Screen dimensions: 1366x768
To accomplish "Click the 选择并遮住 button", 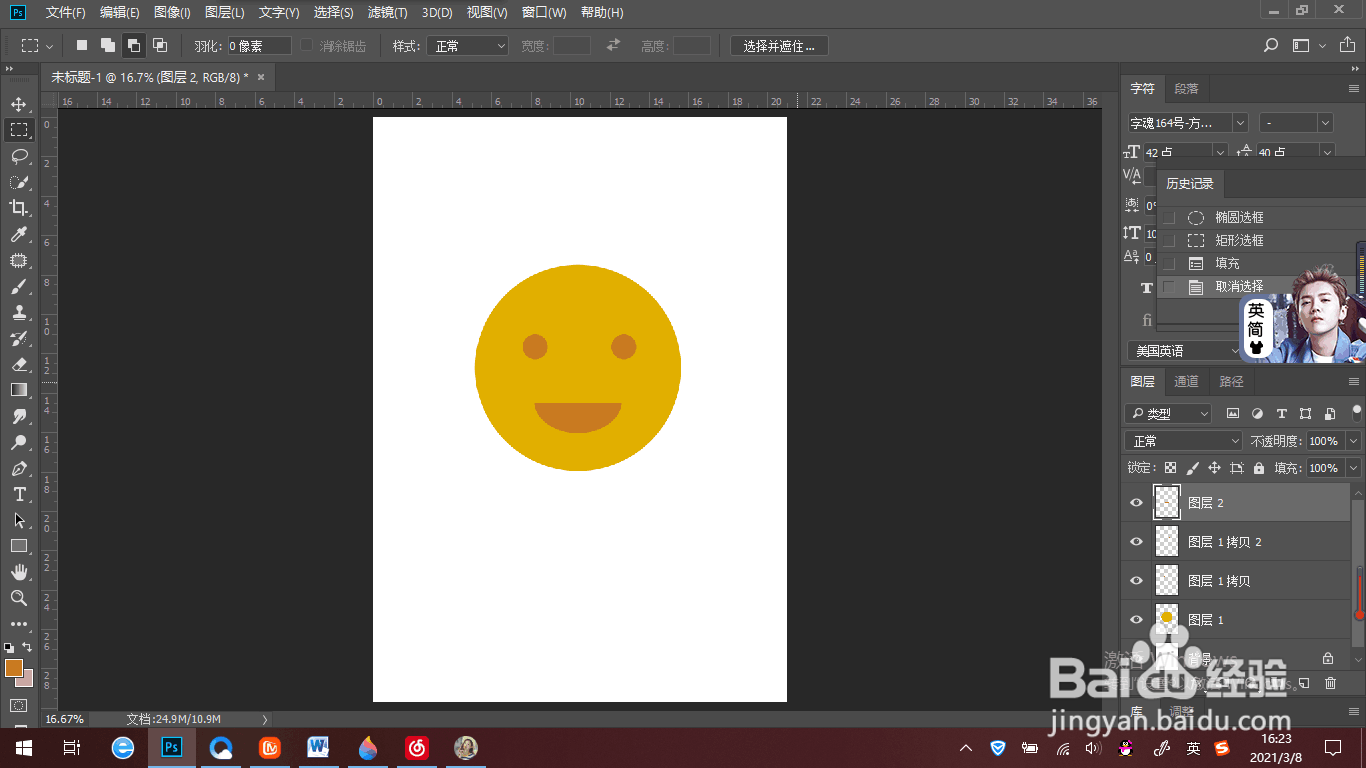I will pyautogui.click(x=779, y=46).
